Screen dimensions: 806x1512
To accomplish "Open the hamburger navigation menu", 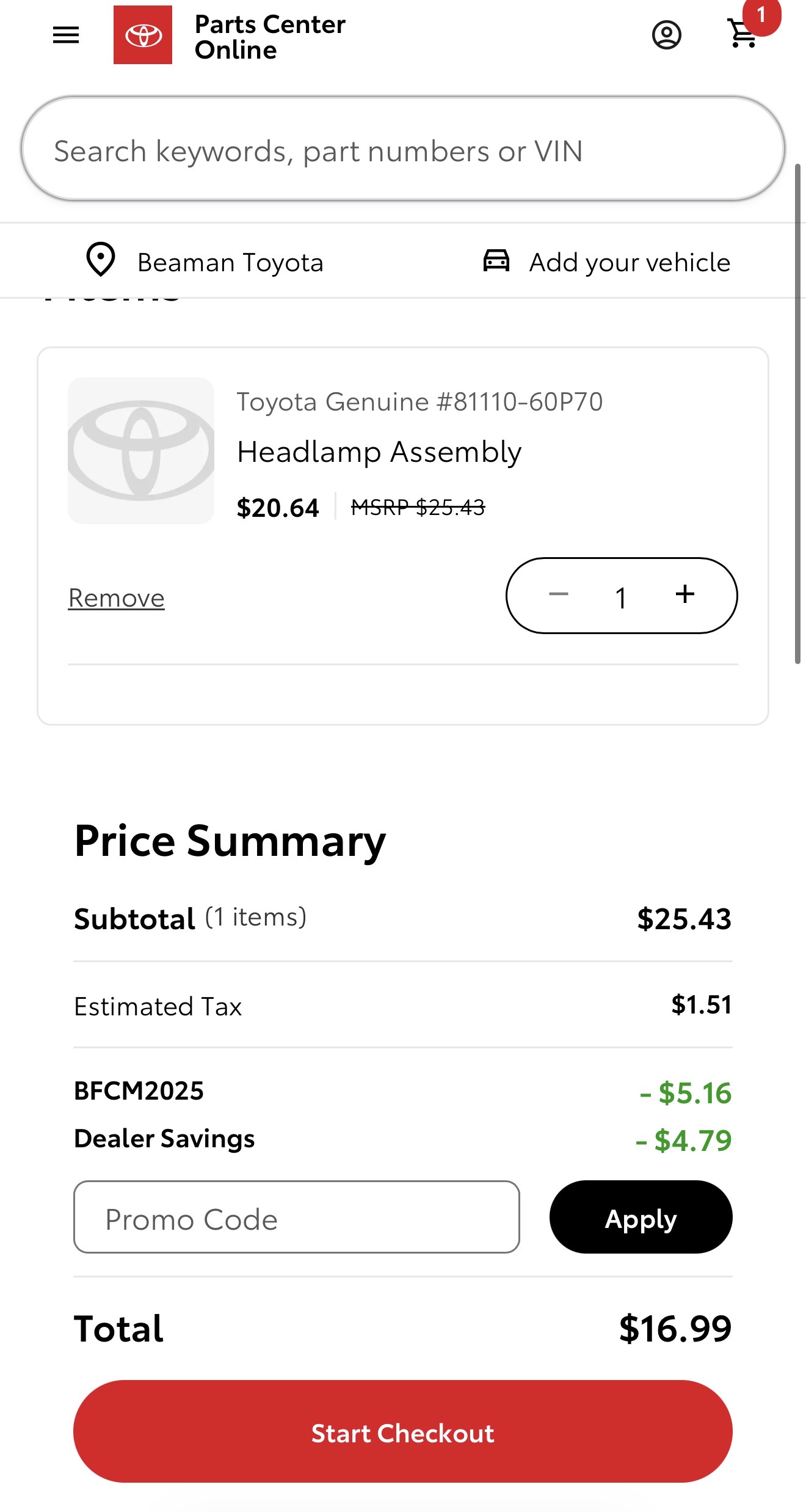I will click(x=66, y=35).
